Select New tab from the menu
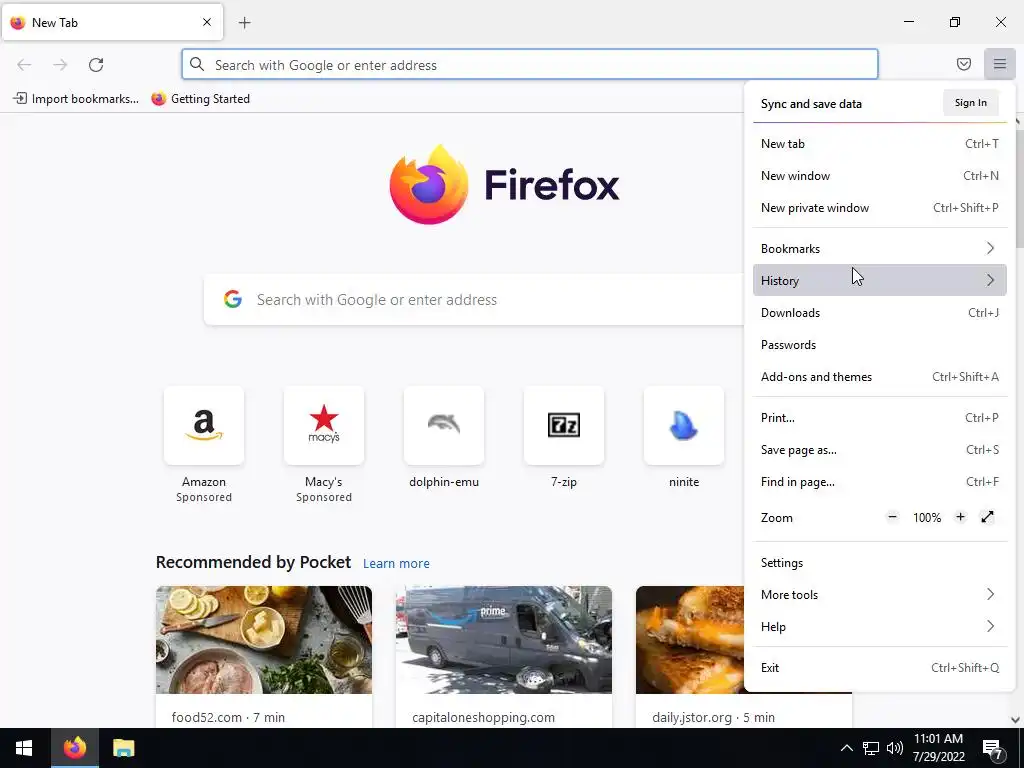The image size is (1024, 768). [880, 144]
